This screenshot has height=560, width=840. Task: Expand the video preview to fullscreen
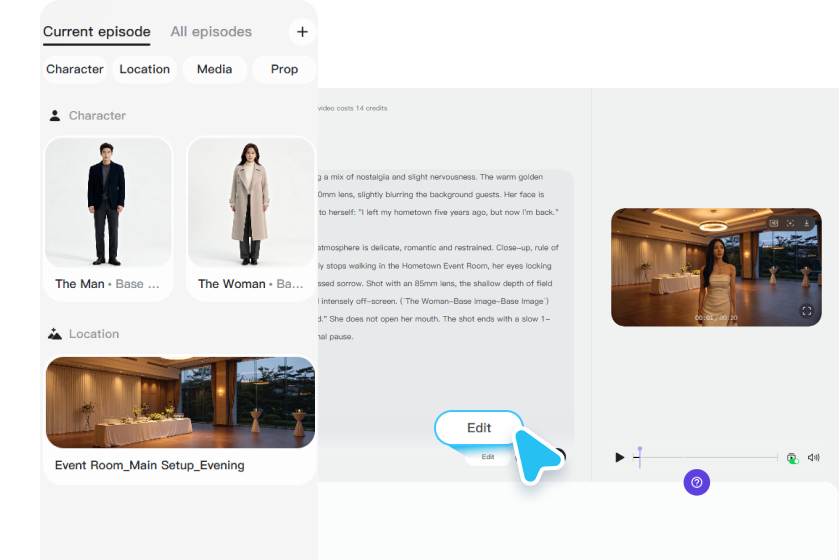point(807,311)
